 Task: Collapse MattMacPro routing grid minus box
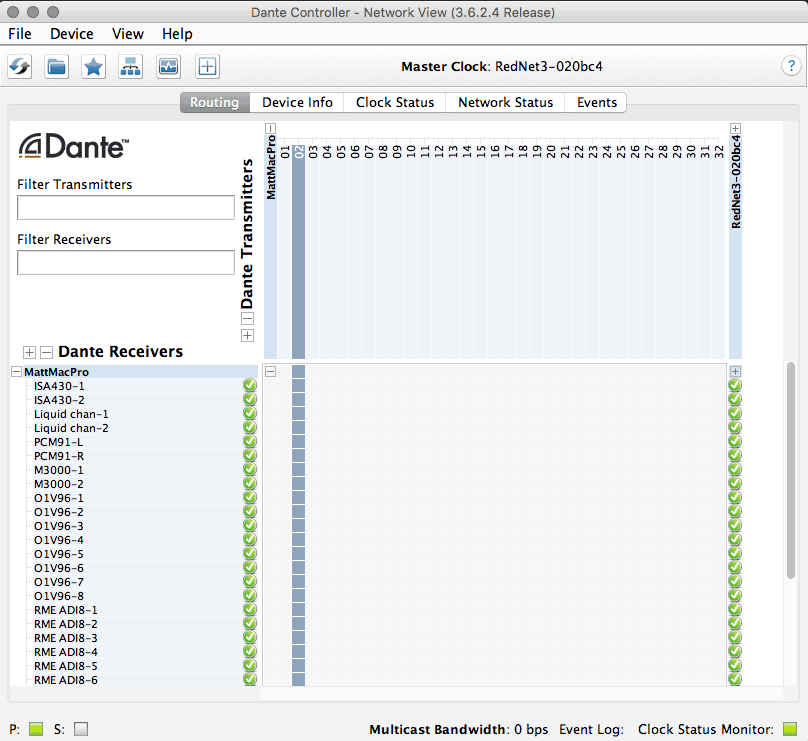(271, 372)
